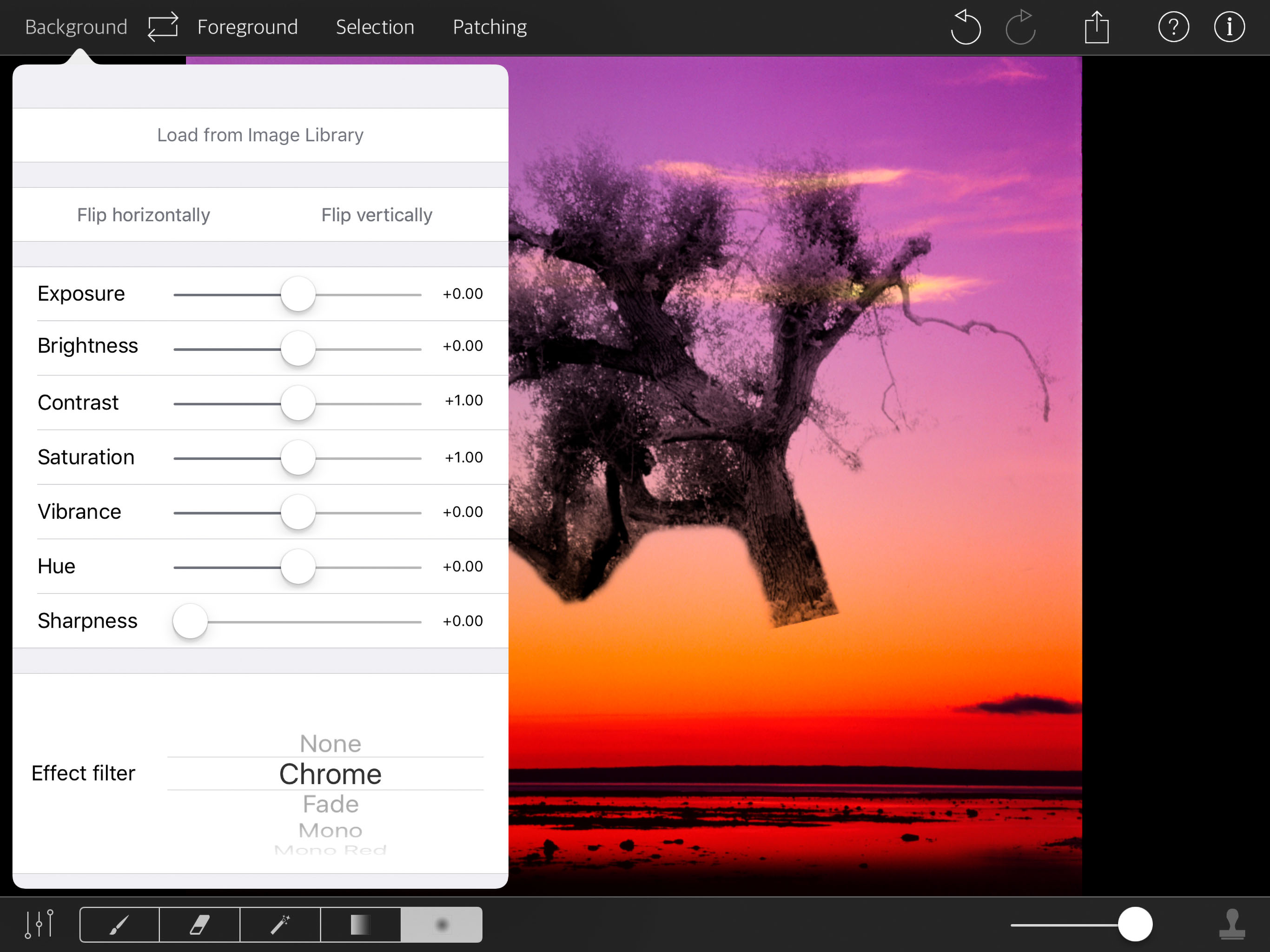The width and height of the screenshot is (1270, 952).
Task: Click the Vibrance +0.00 value
Action: pos(463,512)
